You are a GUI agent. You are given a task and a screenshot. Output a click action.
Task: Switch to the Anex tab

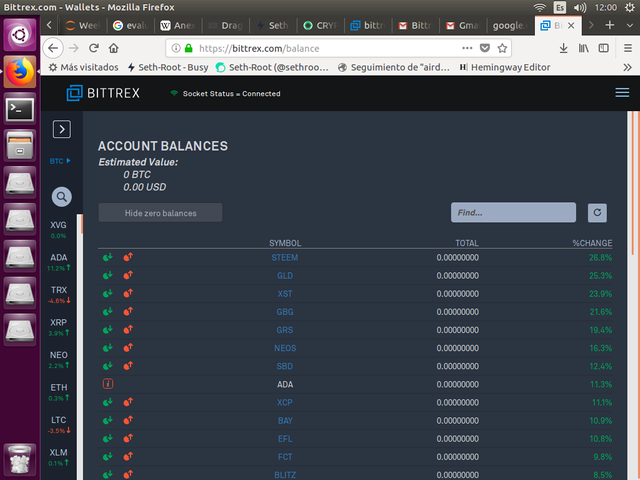point(178,26)
